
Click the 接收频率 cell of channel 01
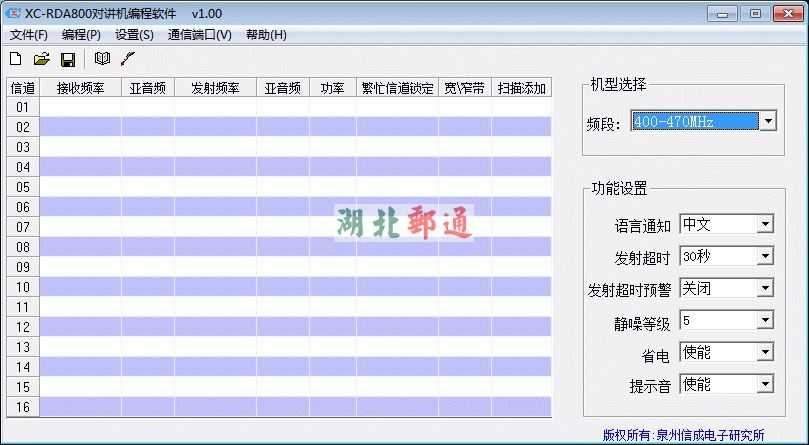(x=80, y=107)
